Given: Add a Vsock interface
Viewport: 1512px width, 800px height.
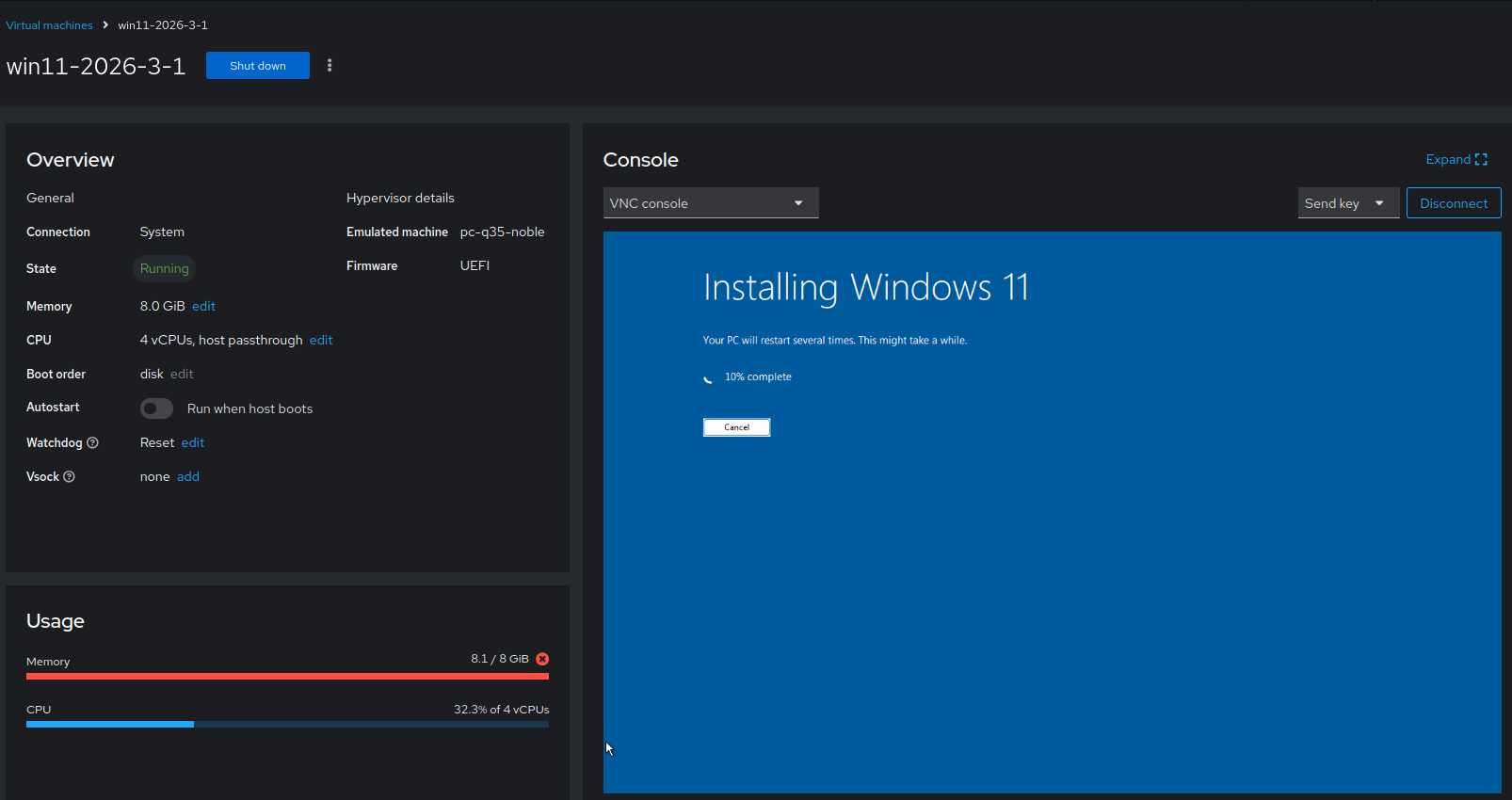Looking at the screenshot, I should pyautogui.click(x=188, y=477).
